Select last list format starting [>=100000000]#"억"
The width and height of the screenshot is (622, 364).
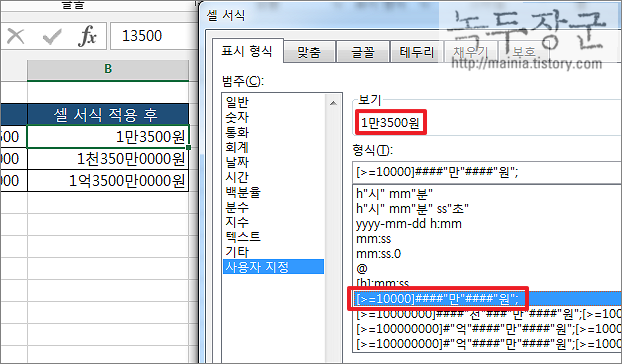click(487, 344)
